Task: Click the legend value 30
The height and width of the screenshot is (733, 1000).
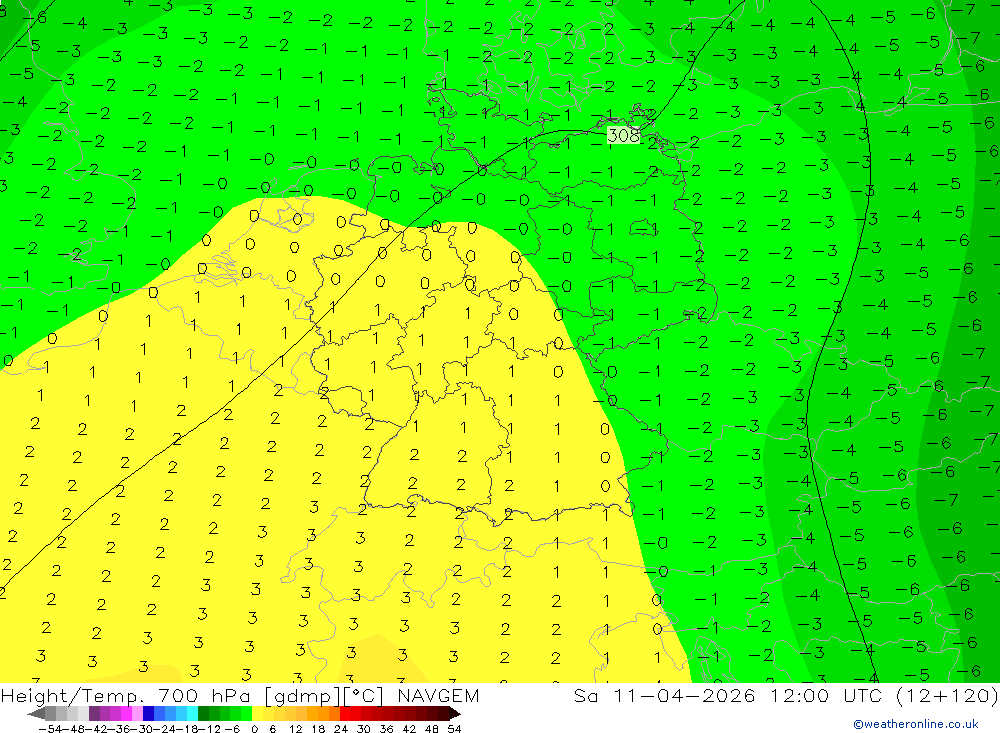Action: pyautogui.click(x=364, y=729)
